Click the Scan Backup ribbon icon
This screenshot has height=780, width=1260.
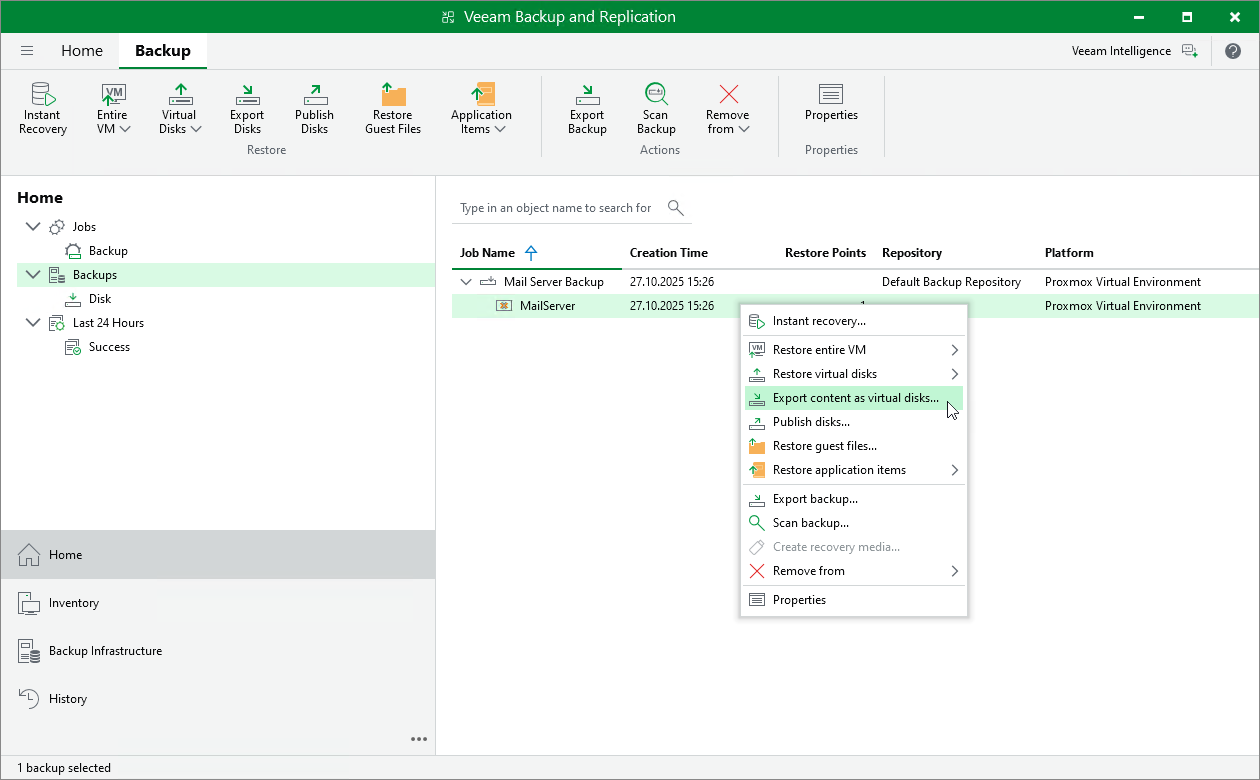point(656,108)
